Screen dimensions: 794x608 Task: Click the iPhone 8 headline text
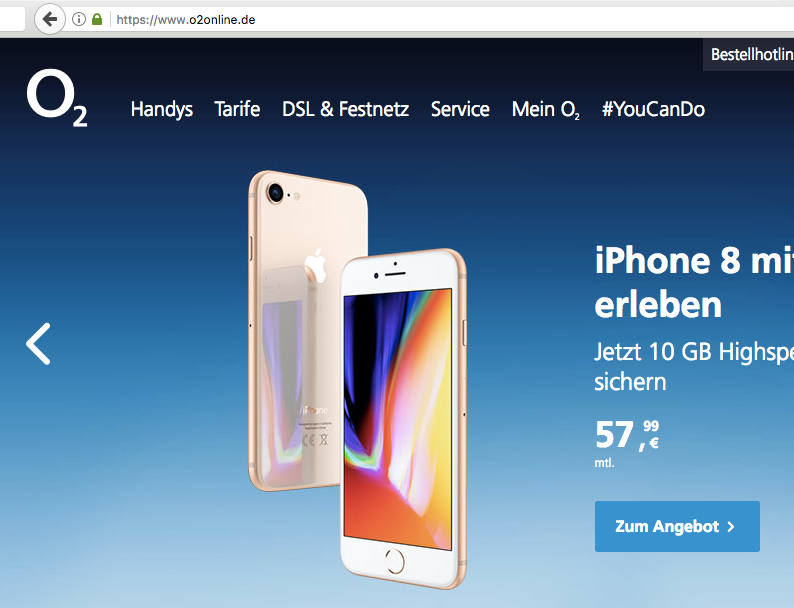pos(694,282)
